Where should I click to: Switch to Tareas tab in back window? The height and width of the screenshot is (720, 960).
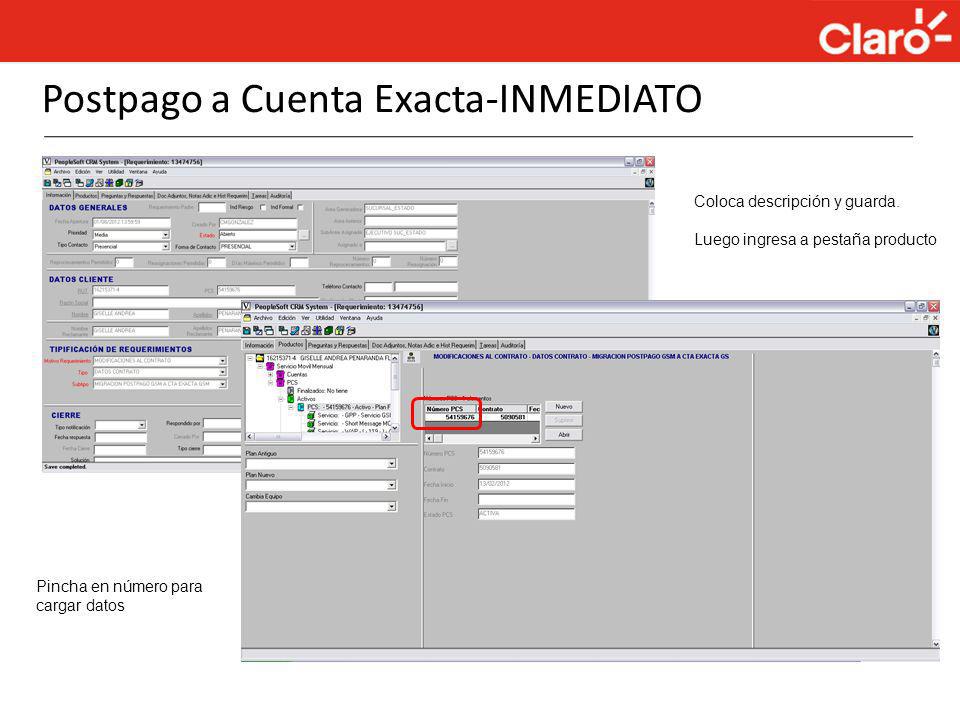tap(260, 196)
